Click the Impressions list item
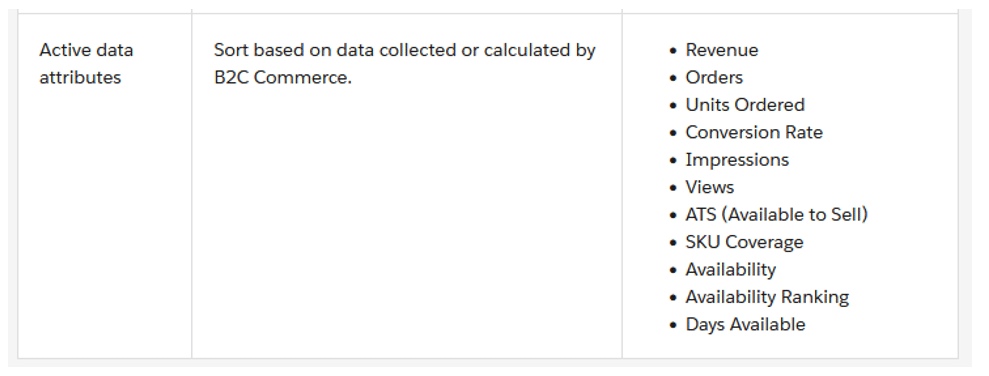Screen dimensions: 989x376 coord(737,160)
